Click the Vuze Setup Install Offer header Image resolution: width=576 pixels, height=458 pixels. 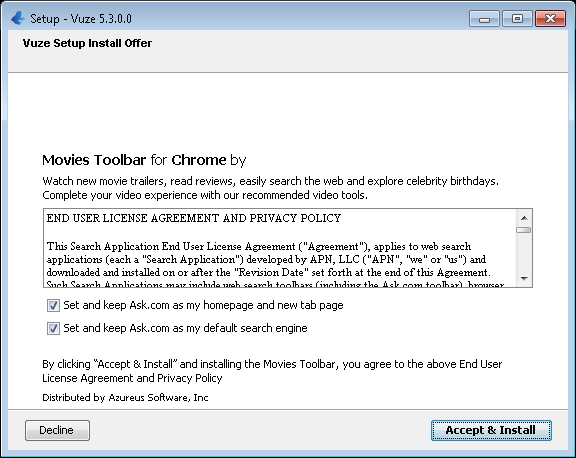click(87, 43)
